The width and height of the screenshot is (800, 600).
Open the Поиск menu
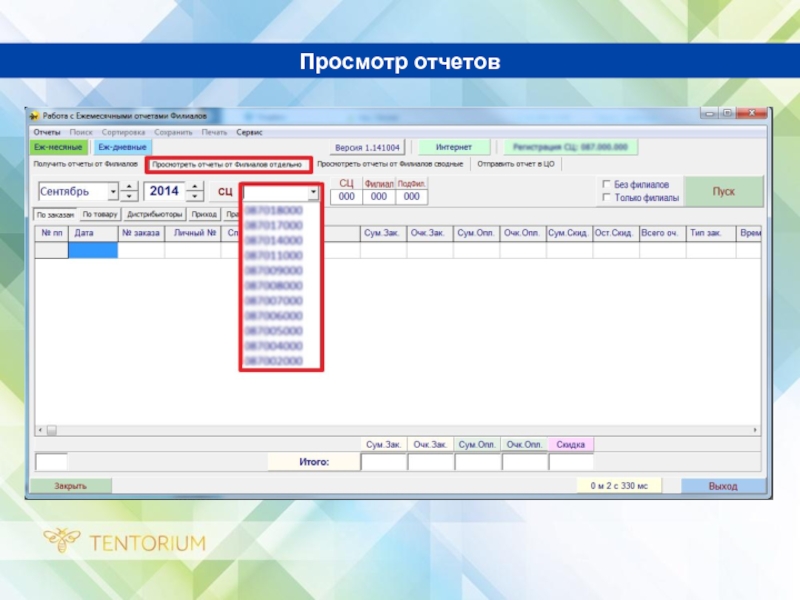(81, 132)
